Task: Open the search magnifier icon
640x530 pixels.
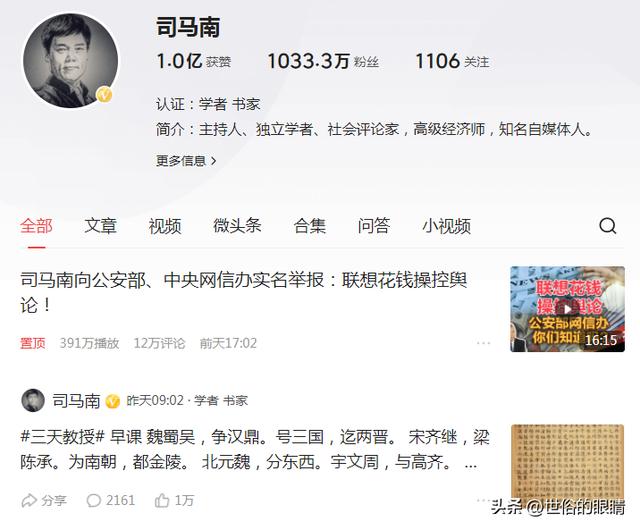Action: [x=607, y=226]
